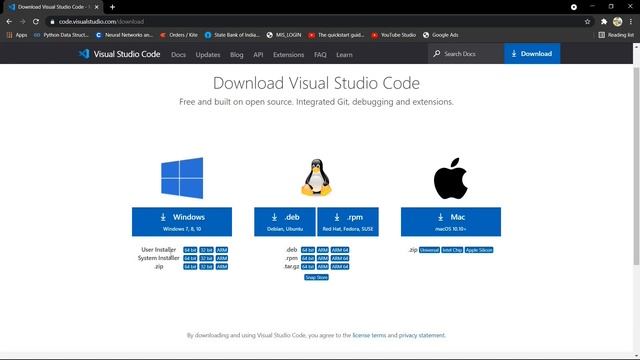
Task: Download Linux .deb 64 bit
Action: [x=308, y=250]
